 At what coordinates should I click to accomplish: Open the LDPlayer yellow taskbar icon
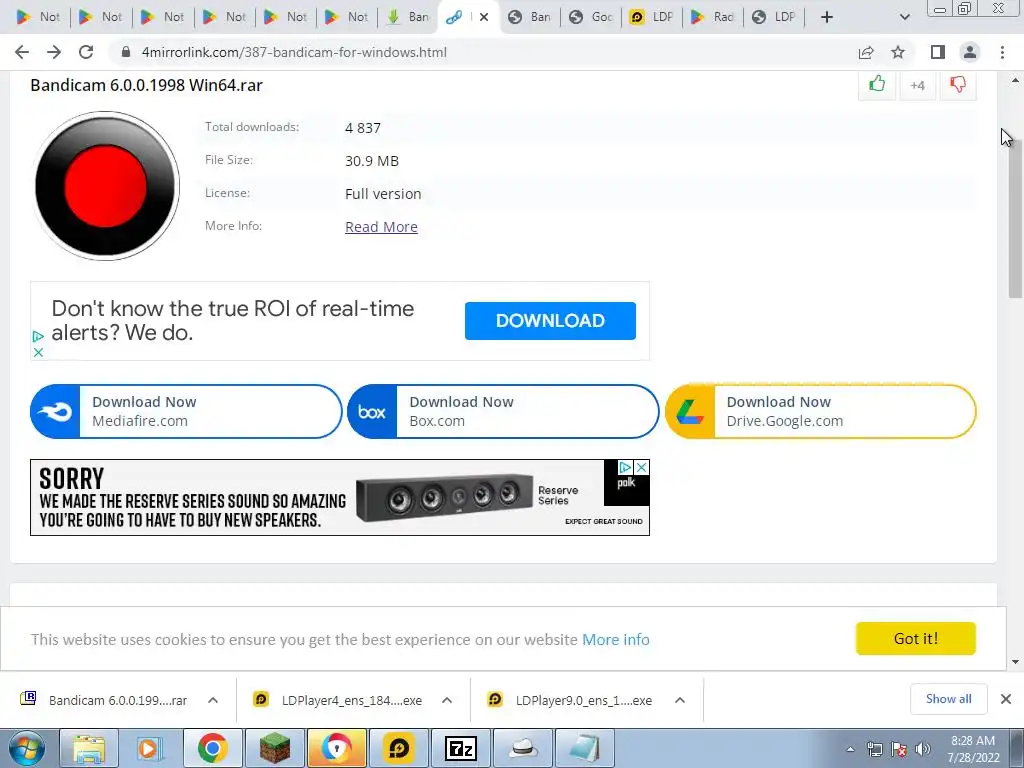(x=399, y=748)
